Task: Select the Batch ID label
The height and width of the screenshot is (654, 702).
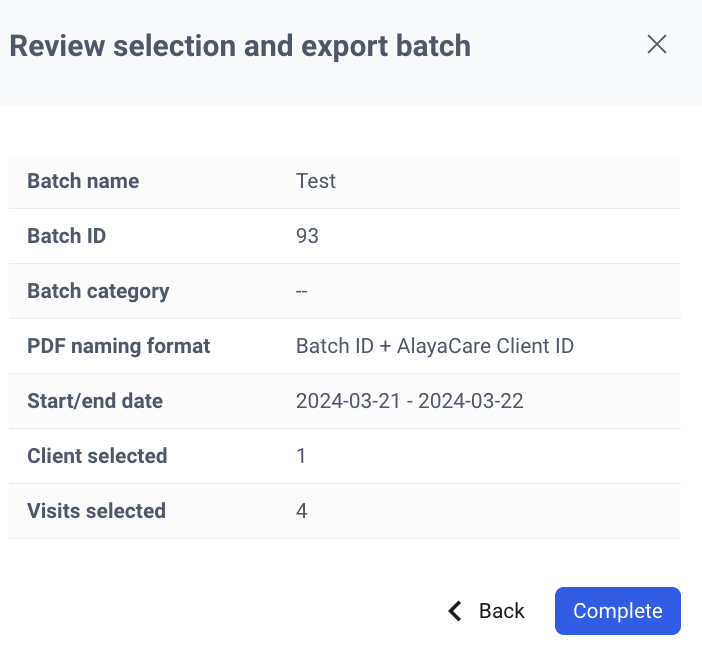Action: pos(66,236)
